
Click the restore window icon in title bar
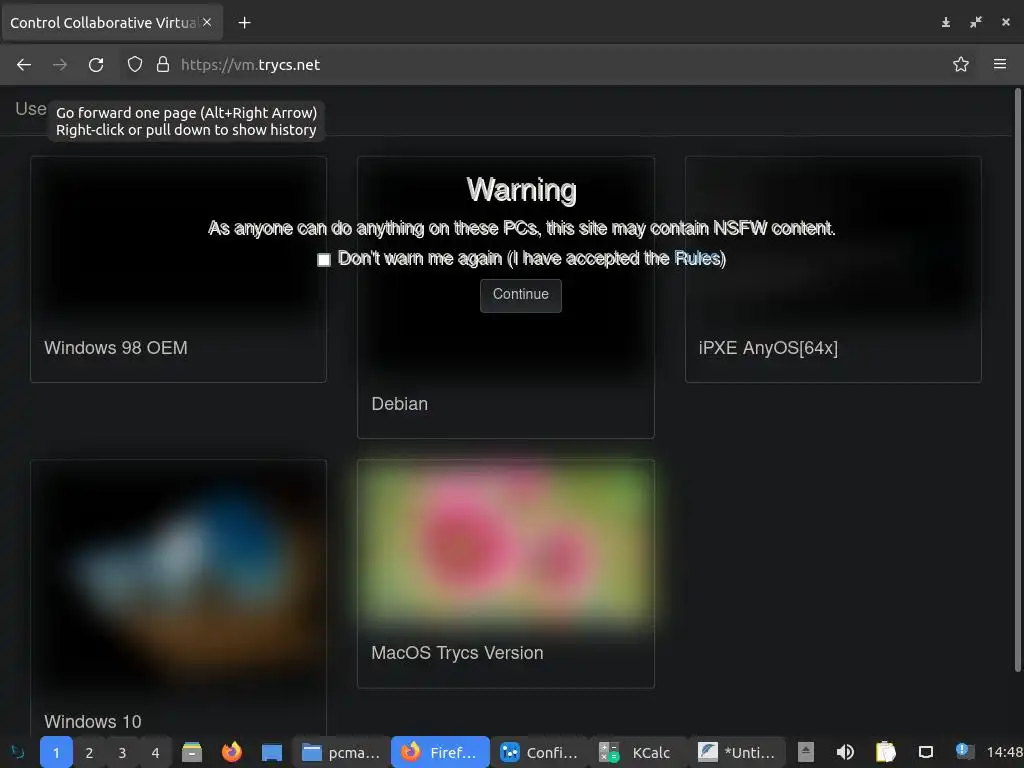point(976,22)
